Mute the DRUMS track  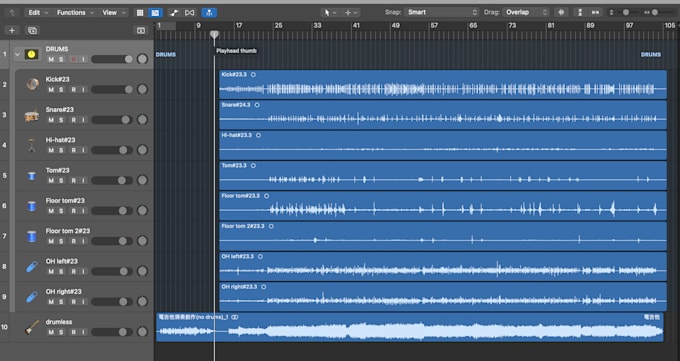pos(51,59)
